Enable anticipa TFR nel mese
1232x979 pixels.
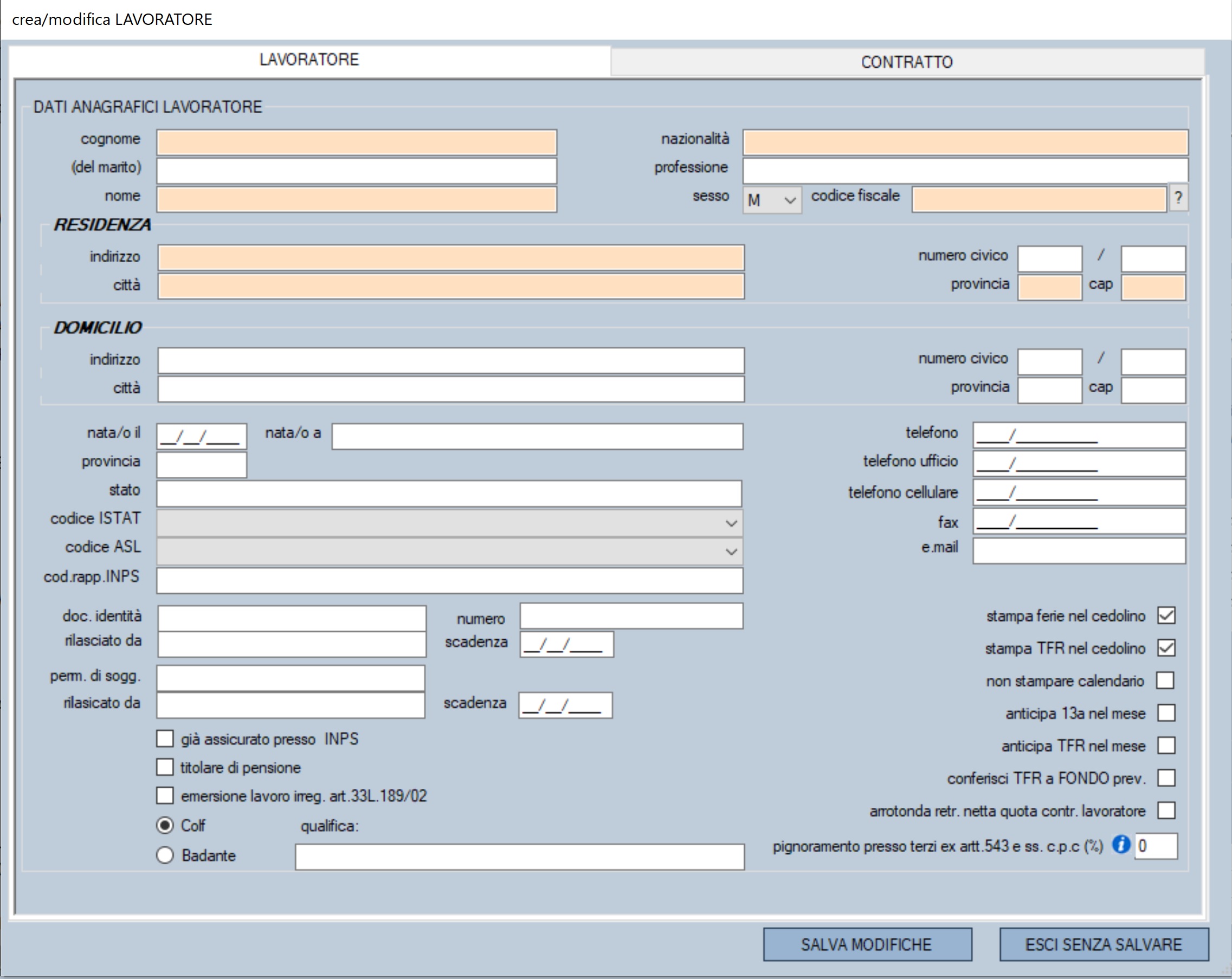(1166, 745)
